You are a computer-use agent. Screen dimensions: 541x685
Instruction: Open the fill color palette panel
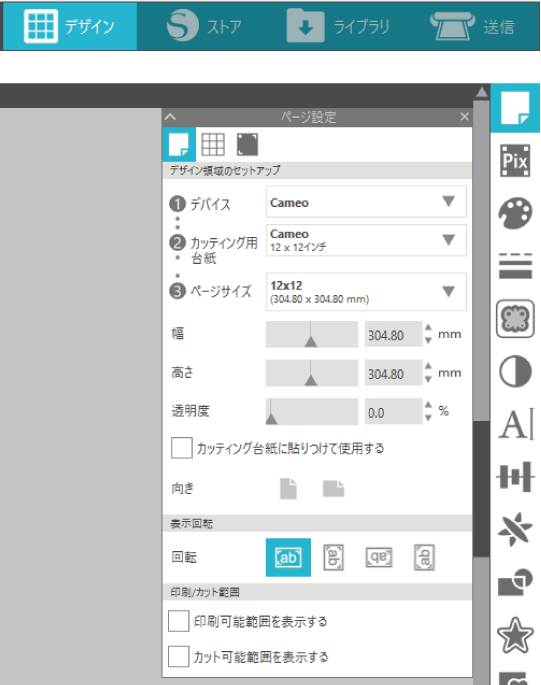tap(515, 213)
